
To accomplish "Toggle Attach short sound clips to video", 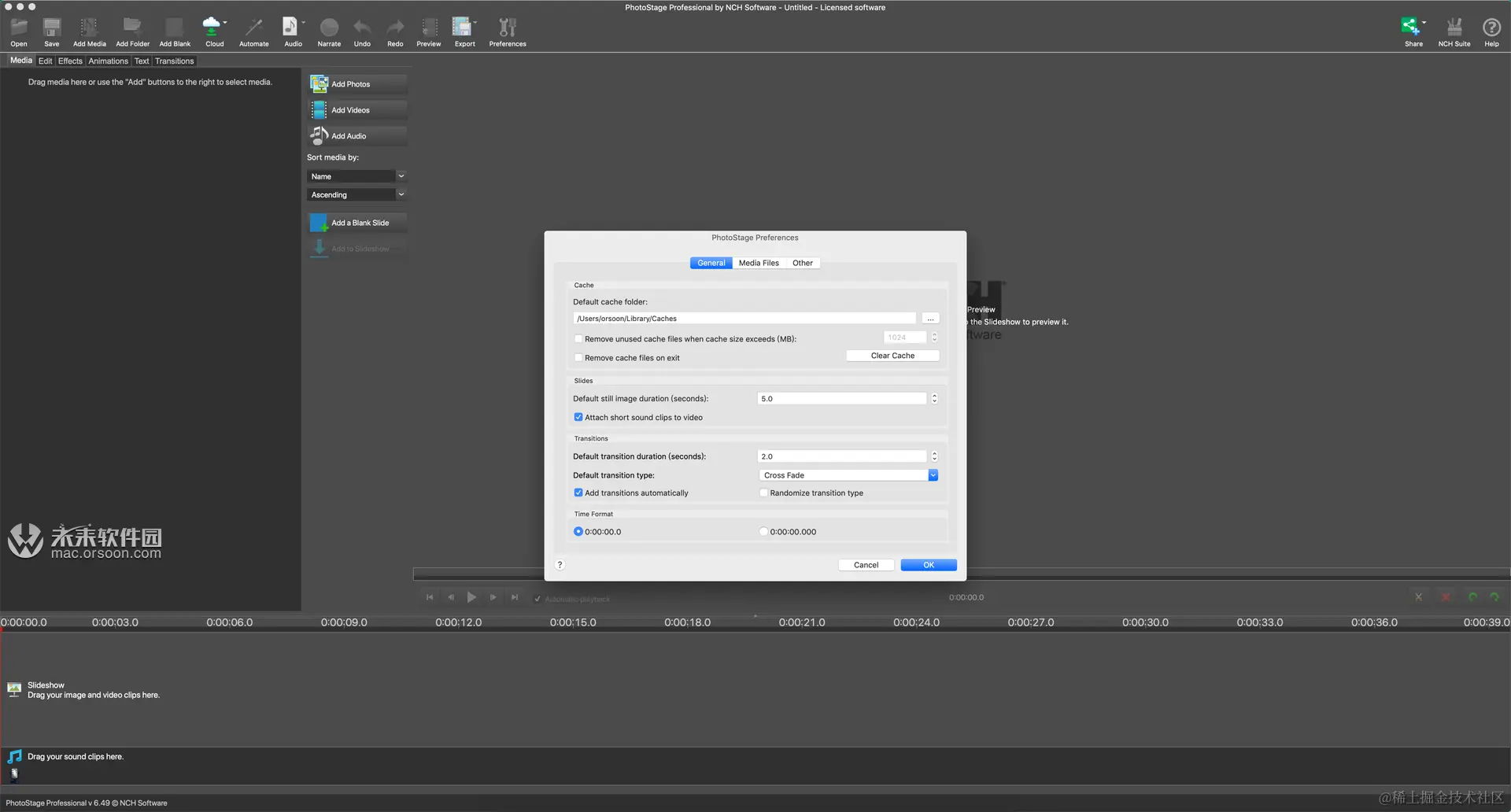I will pyautogui.click(x=578, y=418).
